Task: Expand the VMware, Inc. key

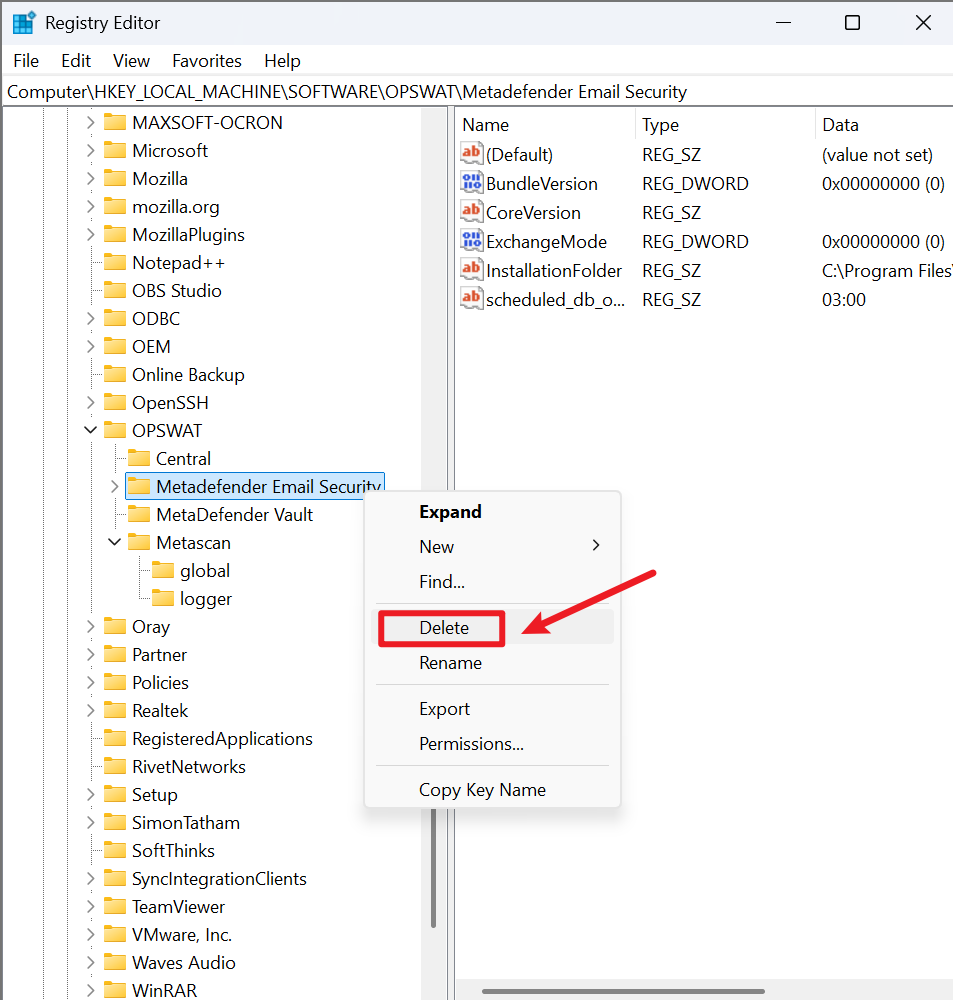Action: coord(91,935)
